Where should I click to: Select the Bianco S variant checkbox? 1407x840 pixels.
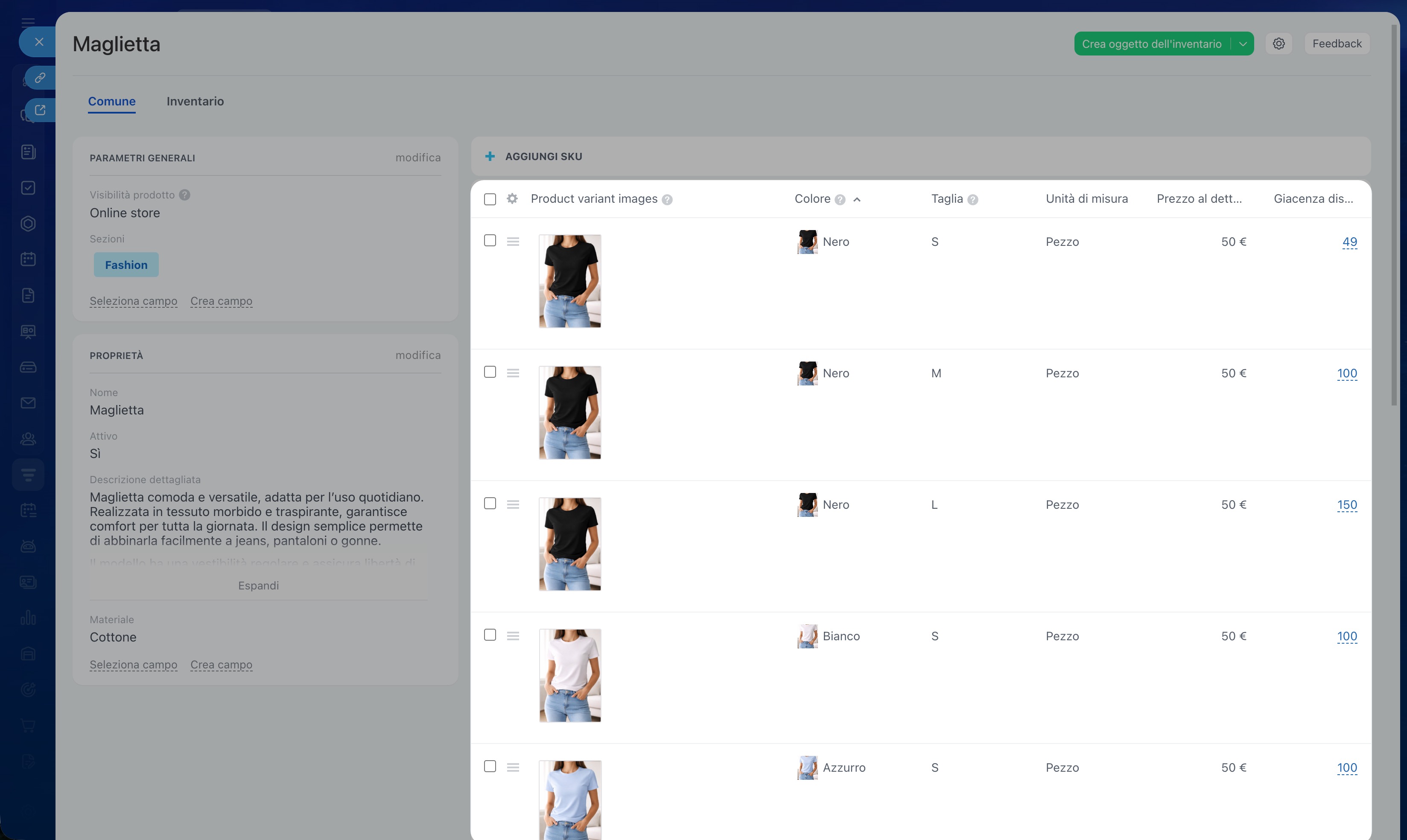coord(490,635)
